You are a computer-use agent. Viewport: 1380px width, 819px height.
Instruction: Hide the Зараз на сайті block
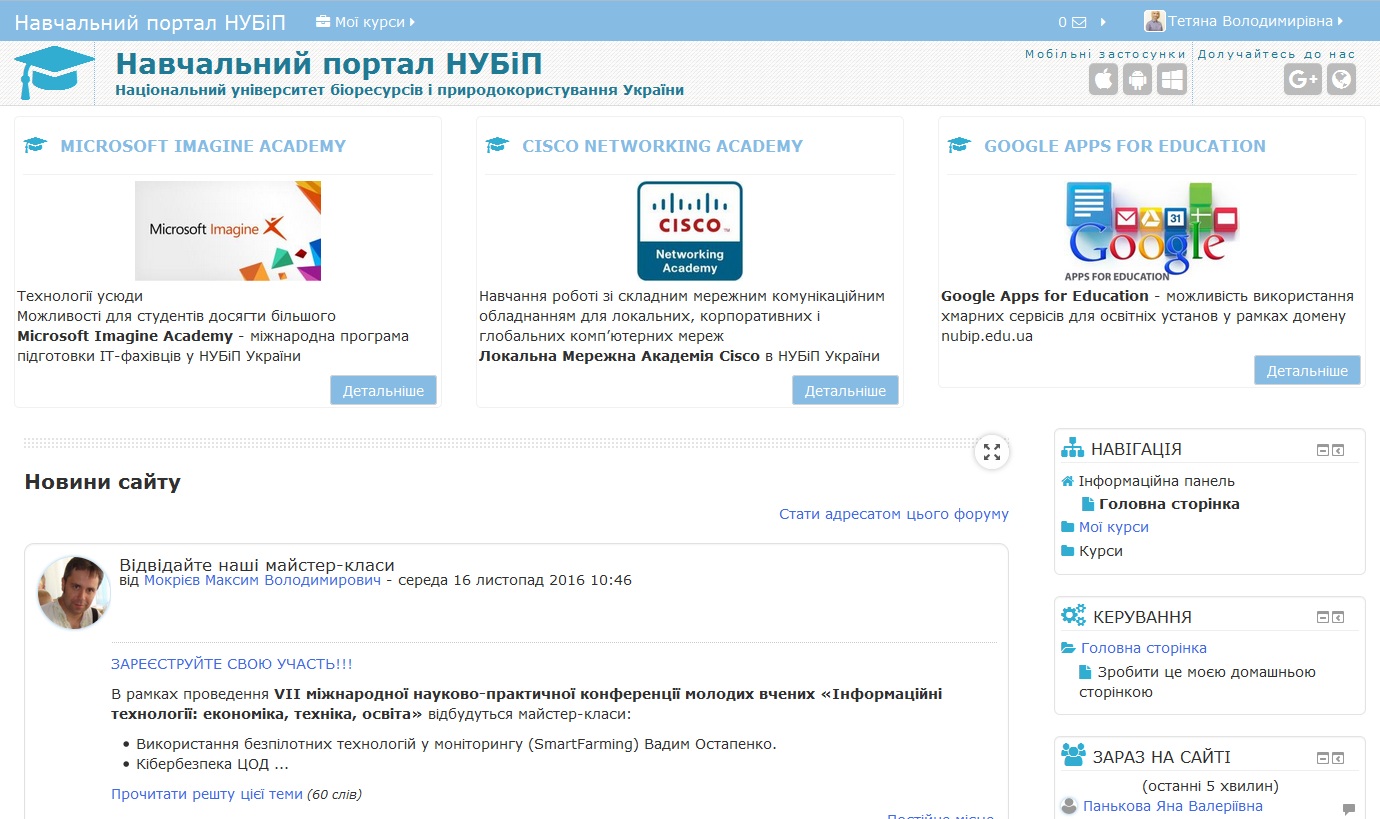(x=1323, y=759)
